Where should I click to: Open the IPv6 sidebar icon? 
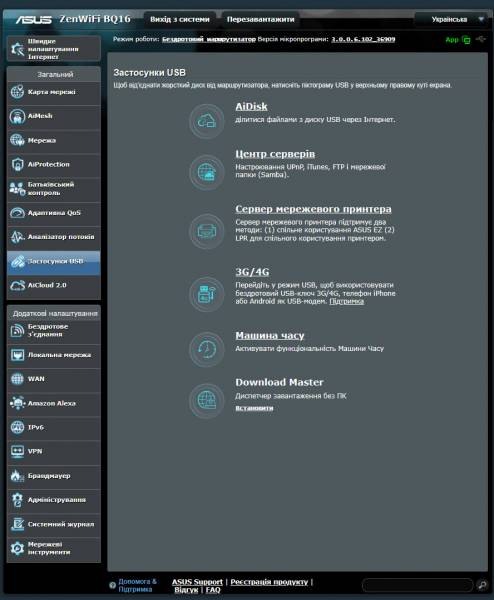click(x=17, y=427)
